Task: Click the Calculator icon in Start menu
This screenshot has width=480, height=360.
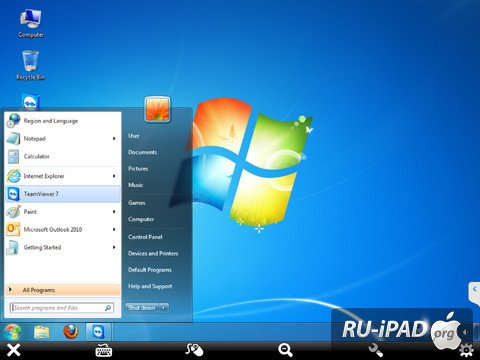Action: [13, 156]
